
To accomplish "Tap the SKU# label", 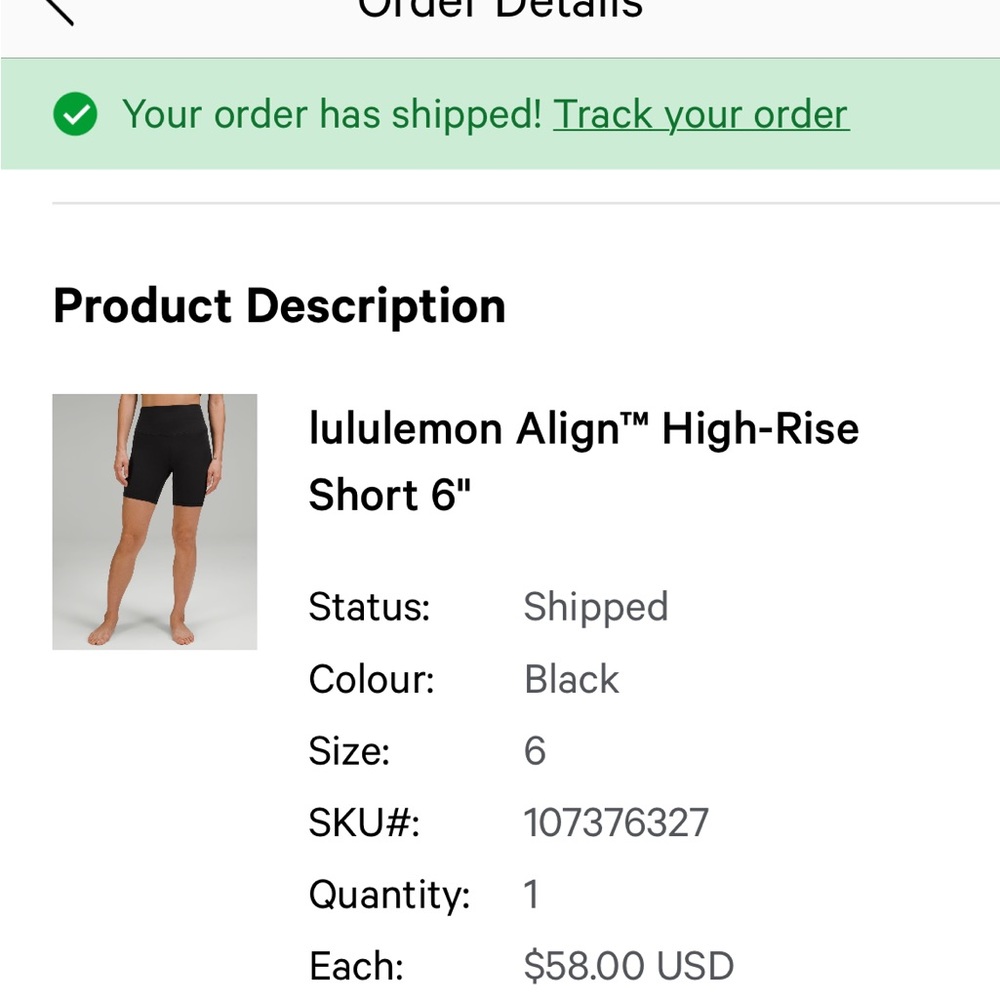I will point(364,822).
